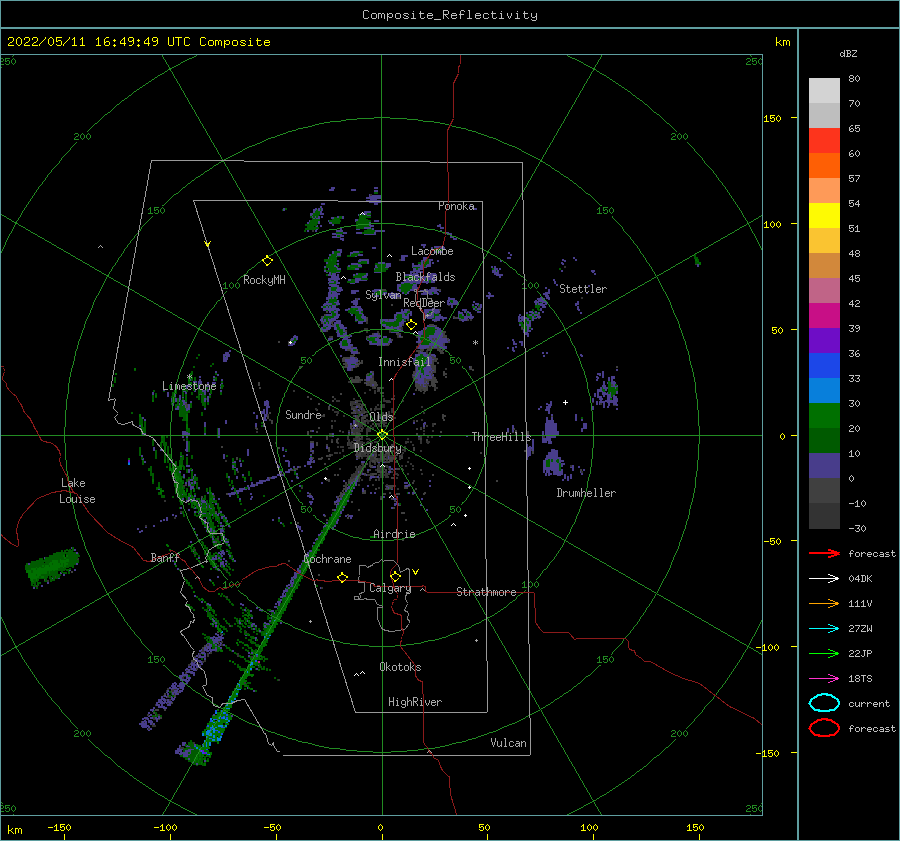Click the dBZ scale heading
Screen dimensions: 900x841
pos(848,53)
